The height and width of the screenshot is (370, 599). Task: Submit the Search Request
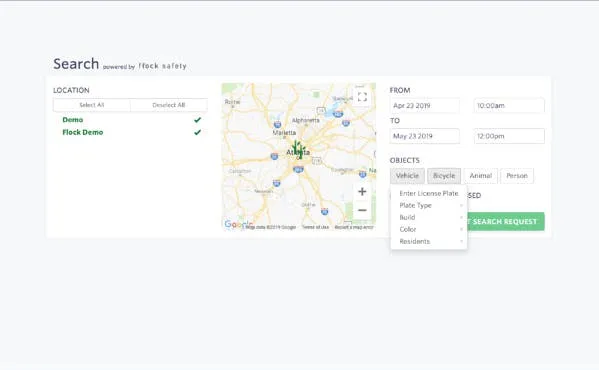[x=505, y=221]
